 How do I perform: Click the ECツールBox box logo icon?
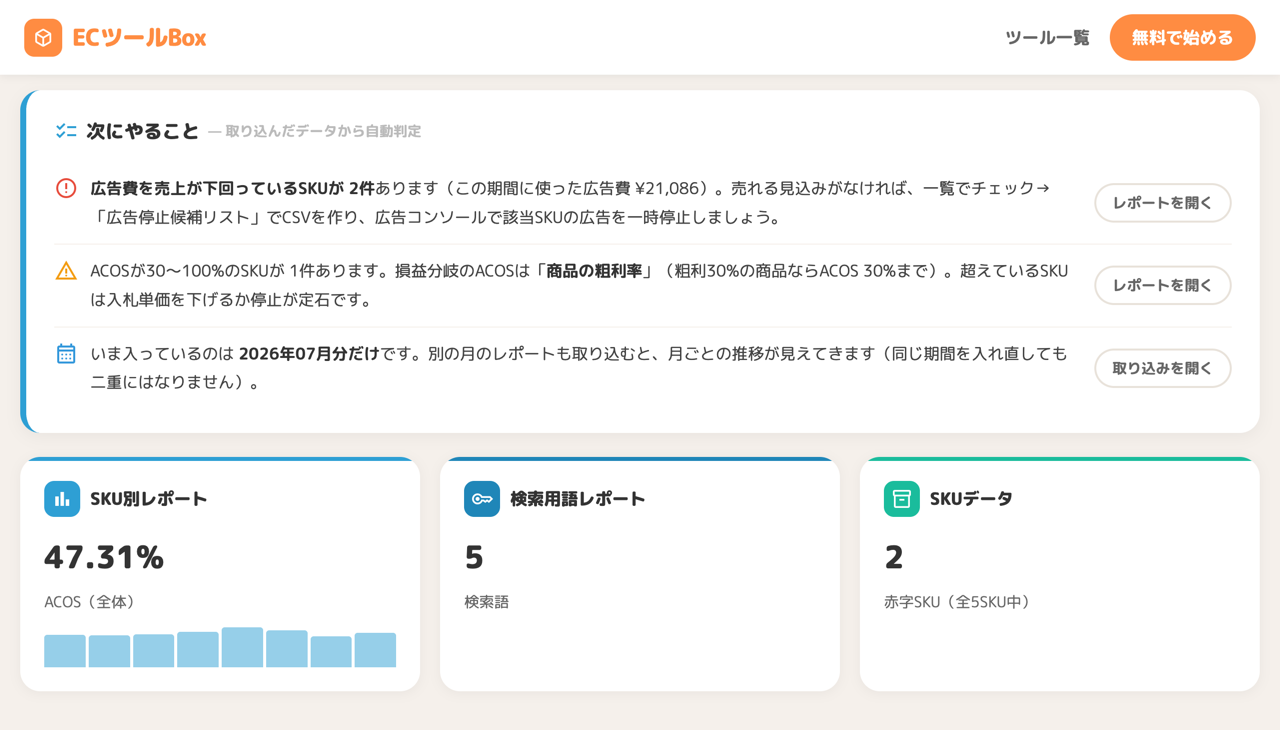43,38
